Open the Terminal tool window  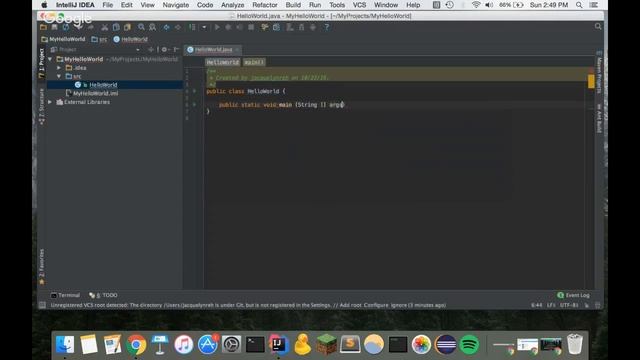pyautogui.click(x=65, y=295)
